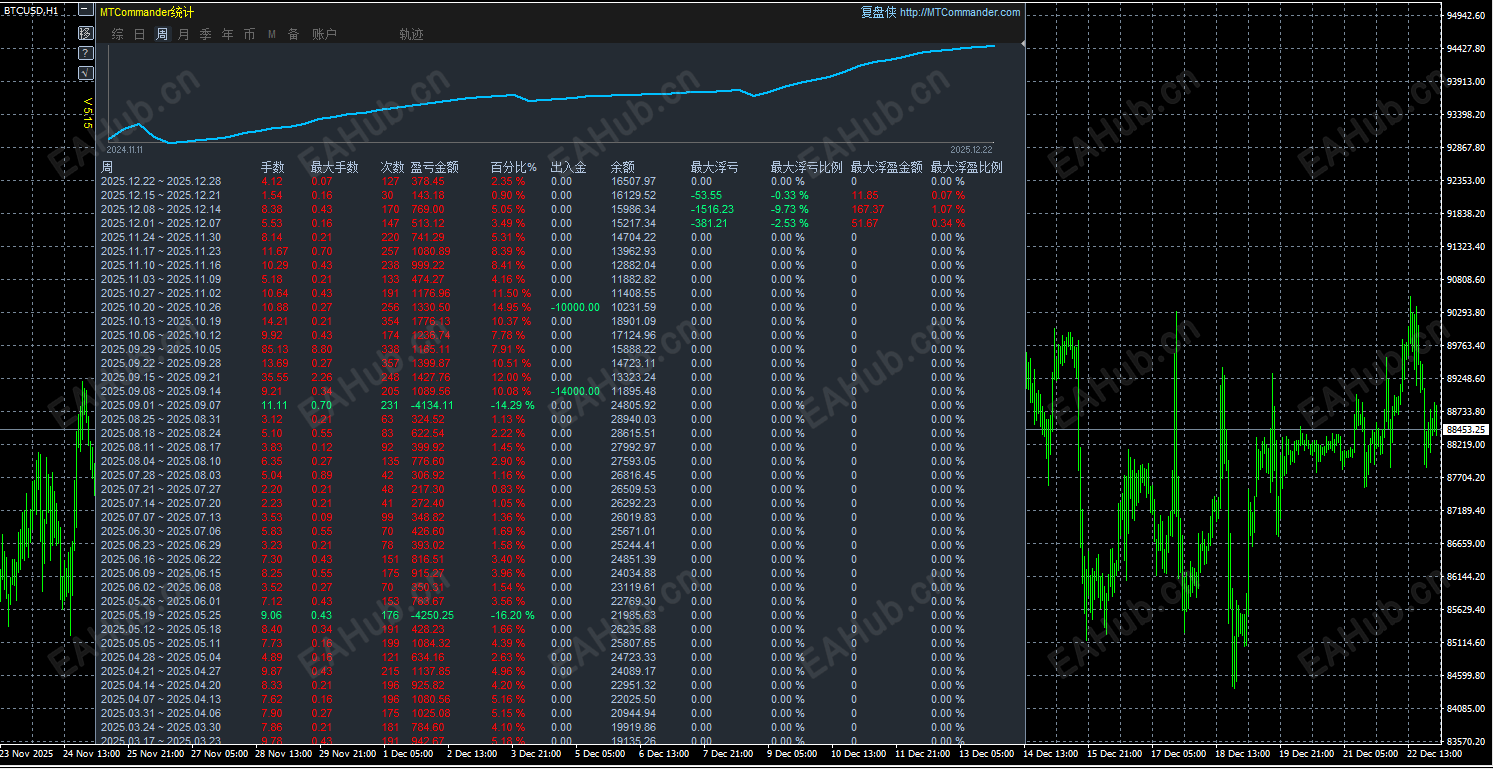The width and height of the screenshot is (1493, 769).
Task: Click the -4134.11 loss amount
Action: pyautogui.click(x=432, y=405)
